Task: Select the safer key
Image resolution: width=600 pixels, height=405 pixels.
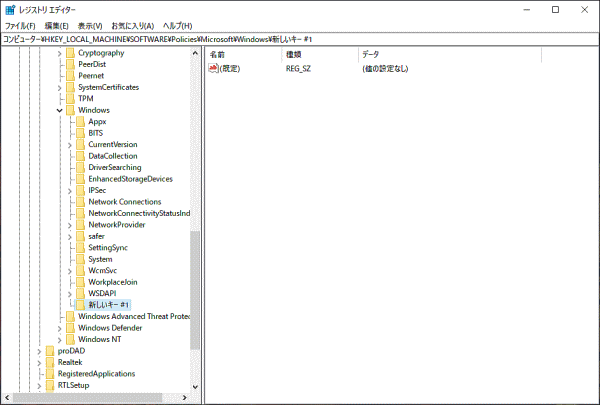Action: [x=96, y=237]
